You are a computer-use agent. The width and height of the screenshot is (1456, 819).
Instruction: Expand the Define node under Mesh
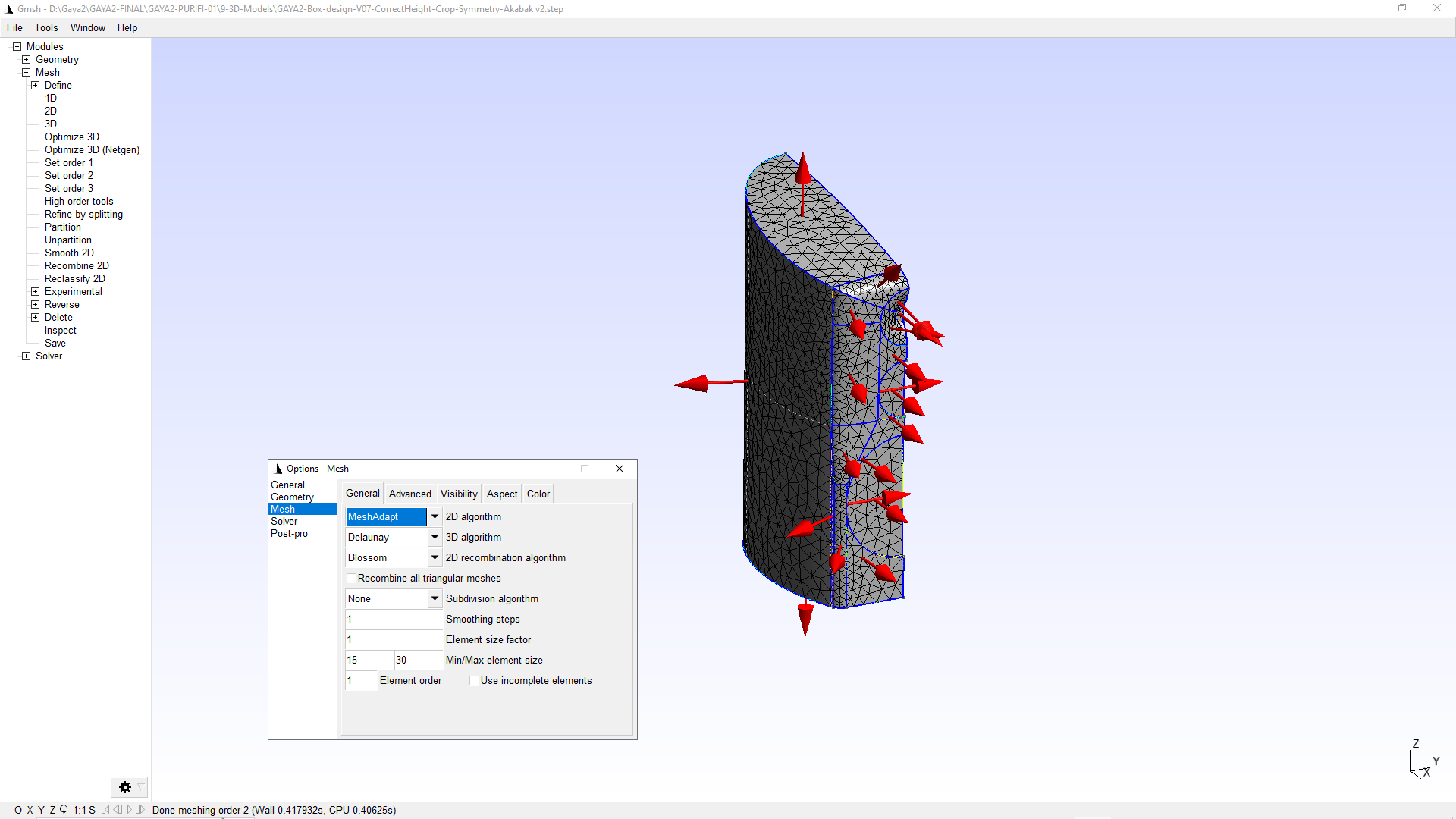pyautogui.click(x=35, y=85)
